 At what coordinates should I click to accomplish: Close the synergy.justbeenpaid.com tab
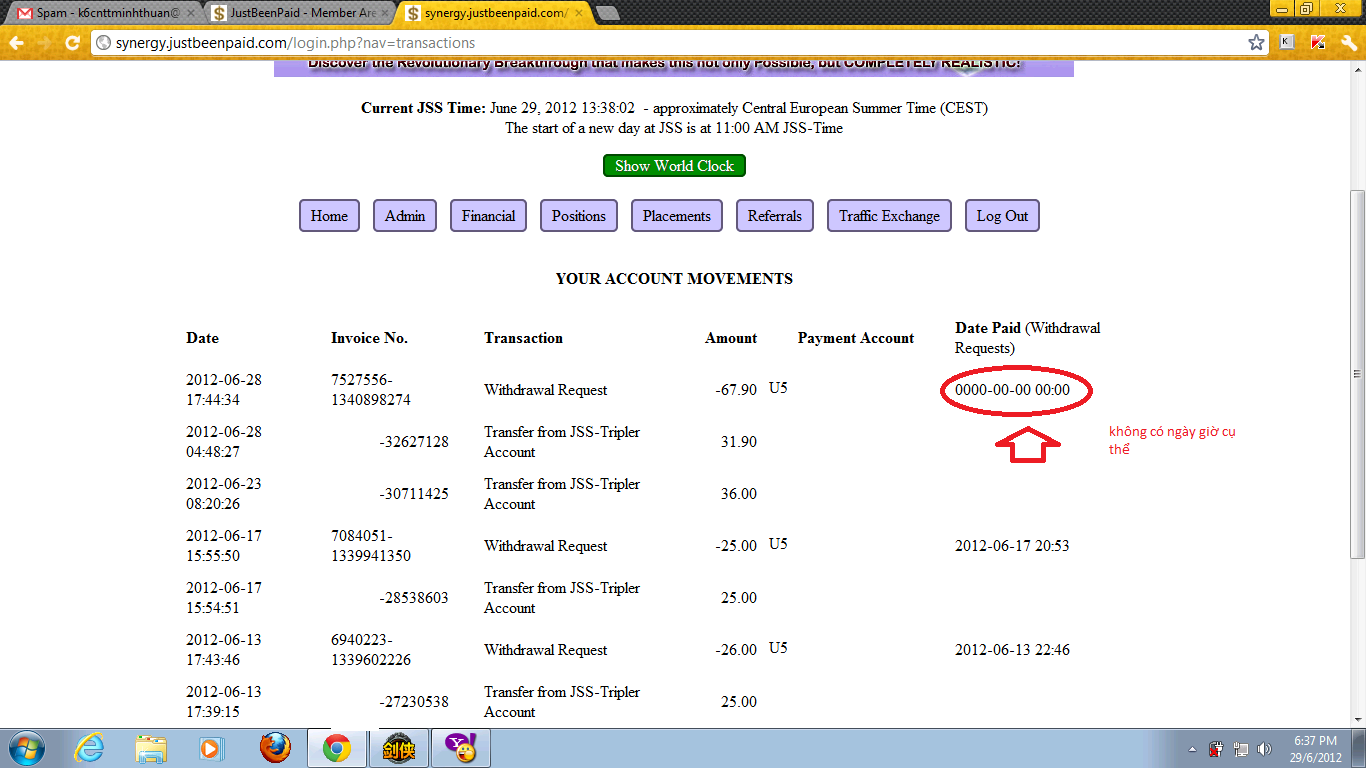pos(579,13)
